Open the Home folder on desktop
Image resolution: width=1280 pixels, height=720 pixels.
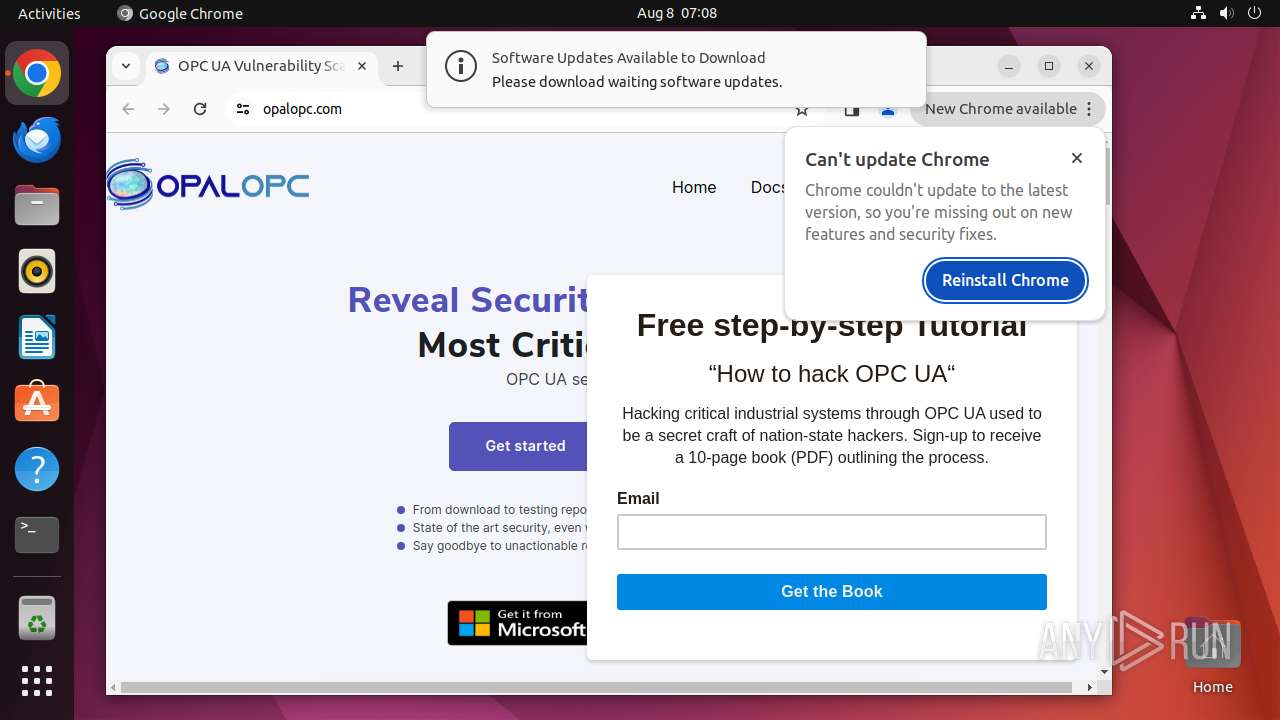click(x=1212, y=656)
